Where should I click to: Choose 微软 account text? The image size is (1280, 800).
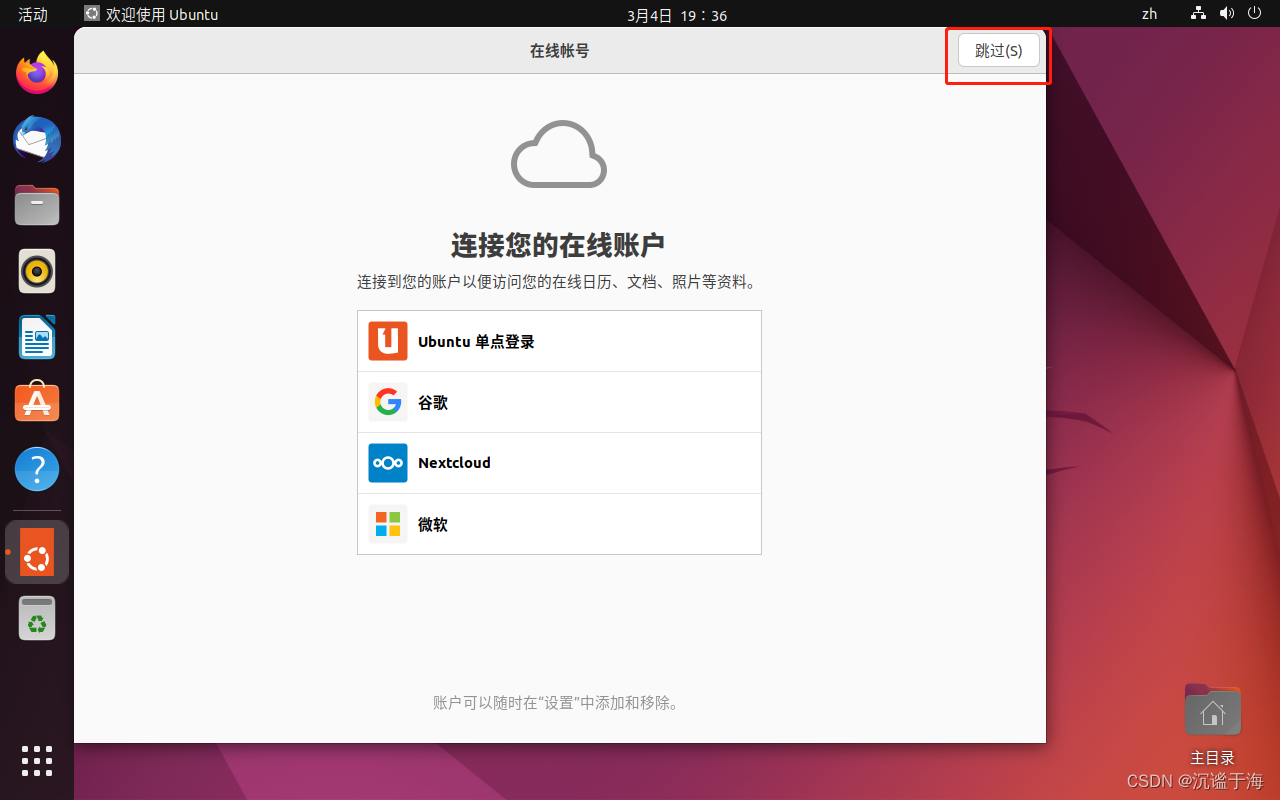[x=433, y=524]
